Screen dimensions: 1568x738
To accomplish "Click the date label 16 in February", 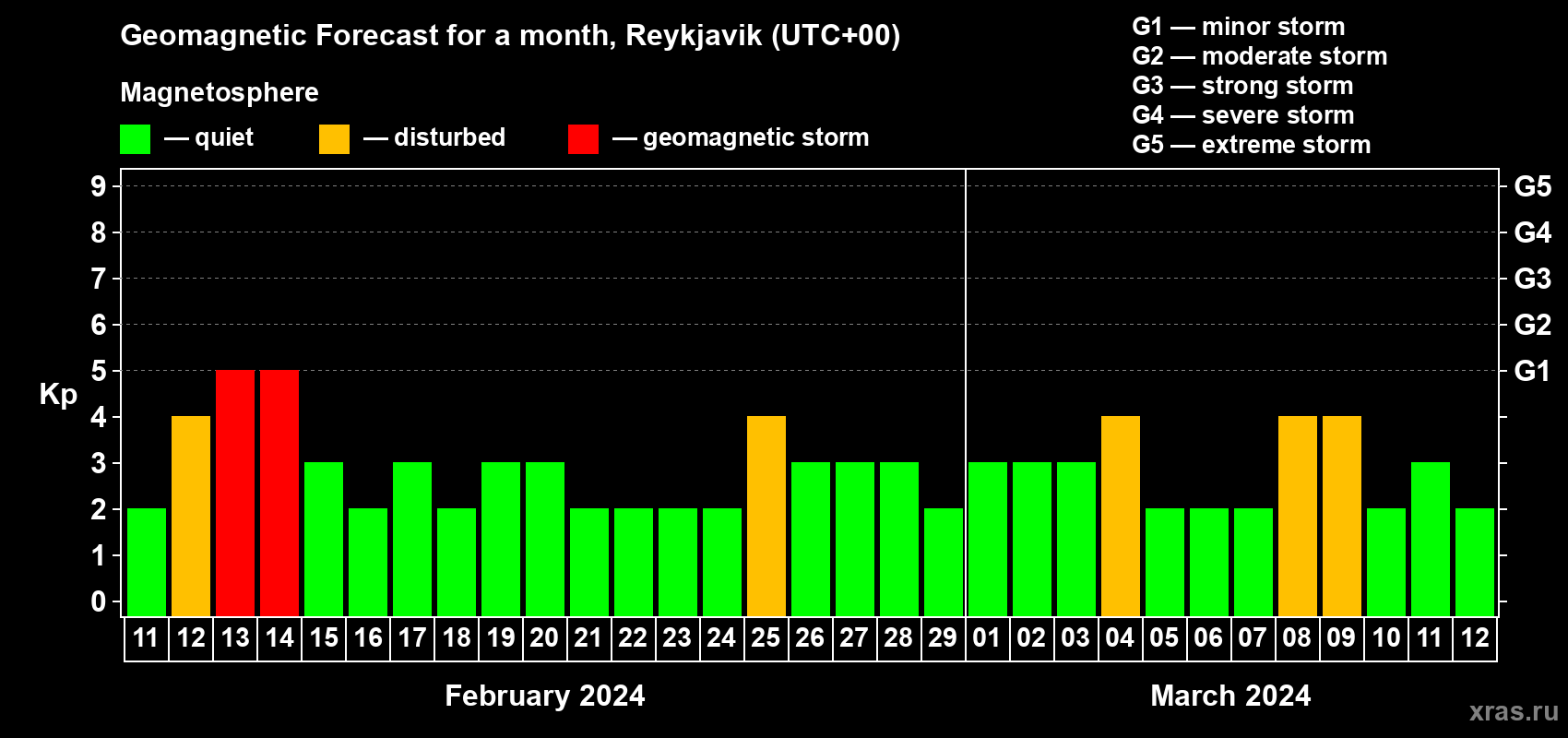I will point(368,637).
